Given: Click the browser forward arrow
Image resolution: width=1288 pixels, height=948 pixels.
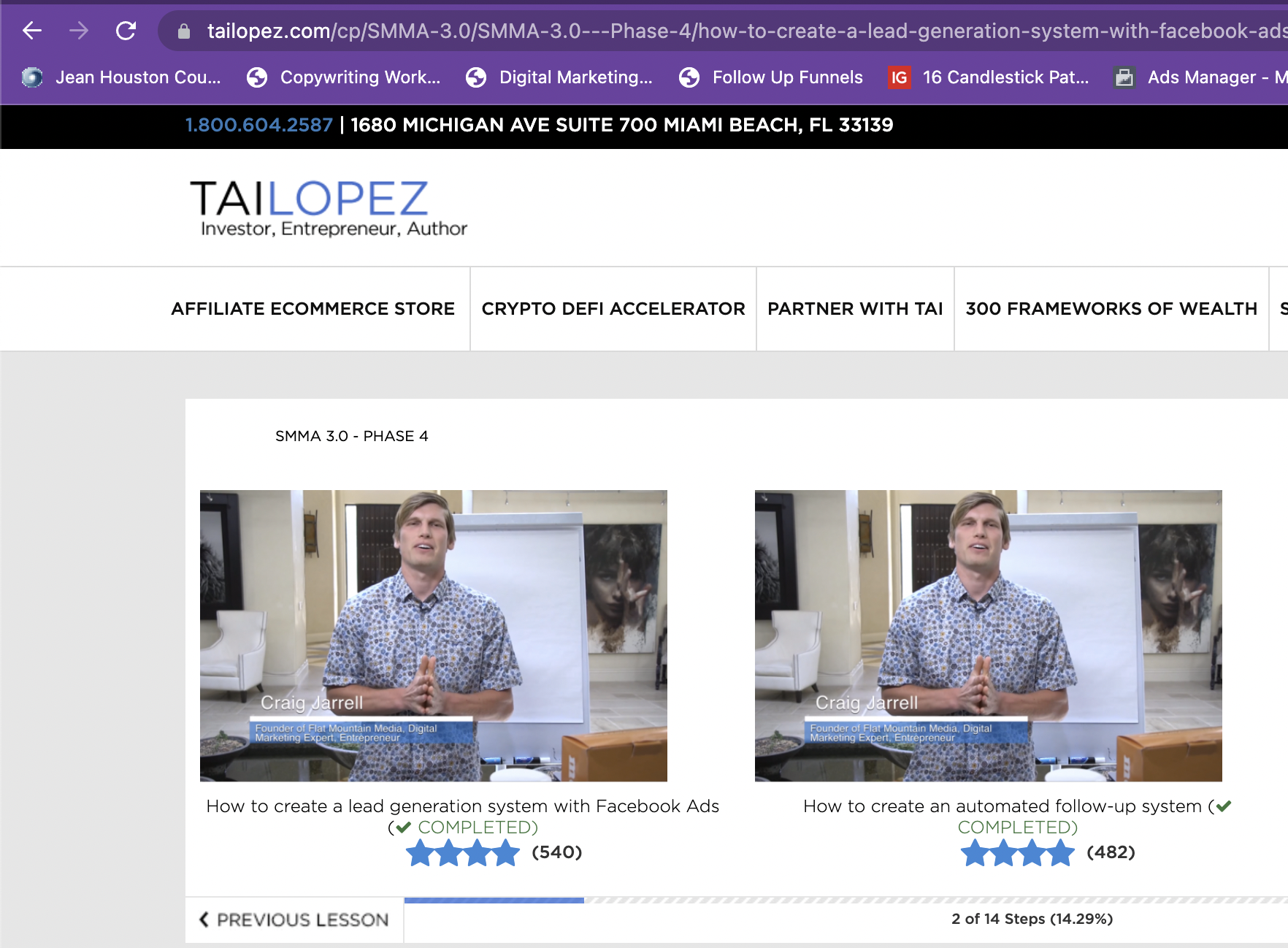Looking at the screenshot, I should click(x=79, y=31).
